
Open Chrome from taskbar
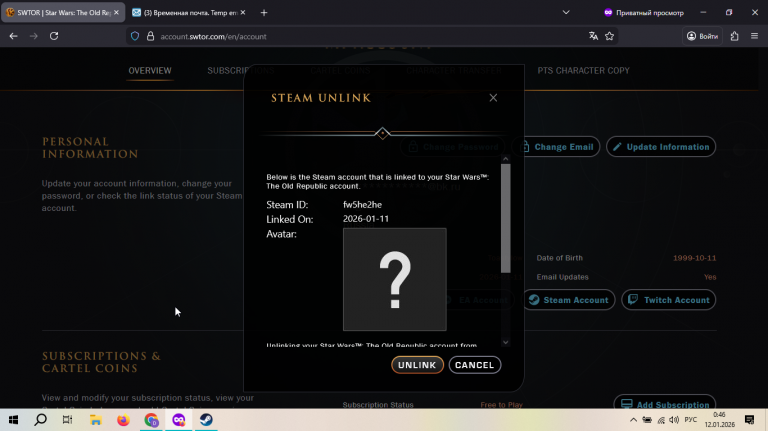pyautogui.click(x=151, y=420)
